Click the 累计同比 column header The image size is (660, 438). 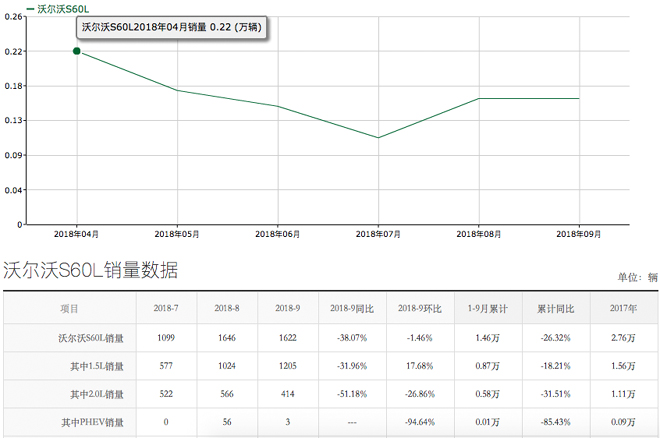point(556,309)
